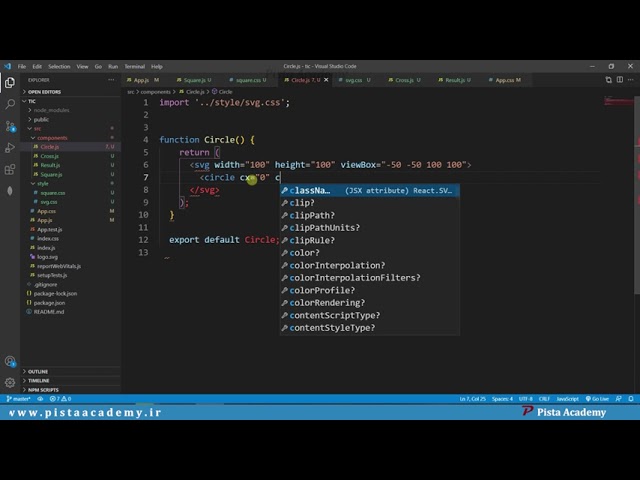This screenshot has width=640, height=480.
Task: Open the Extensions view icon
Action: tap(10, 169)
